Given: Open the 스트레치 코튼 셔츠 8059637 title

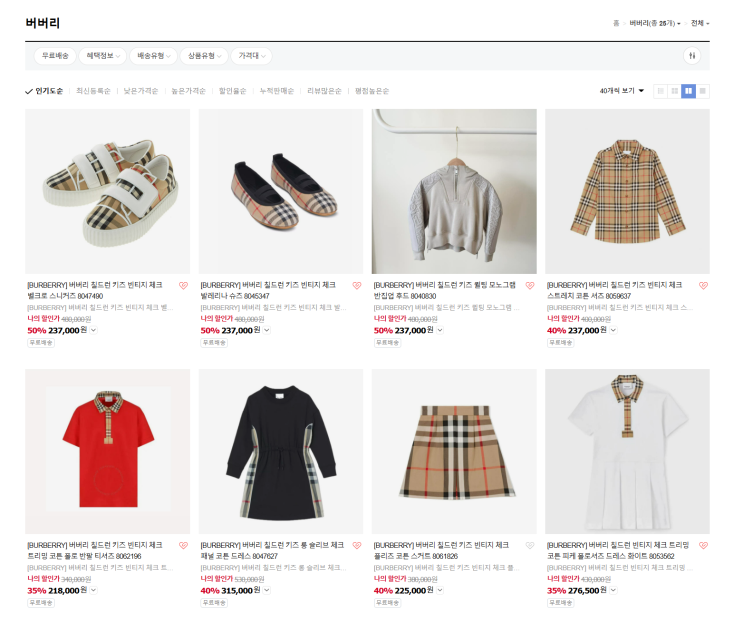Looking at the screenshot, I should tap(615, 290).
